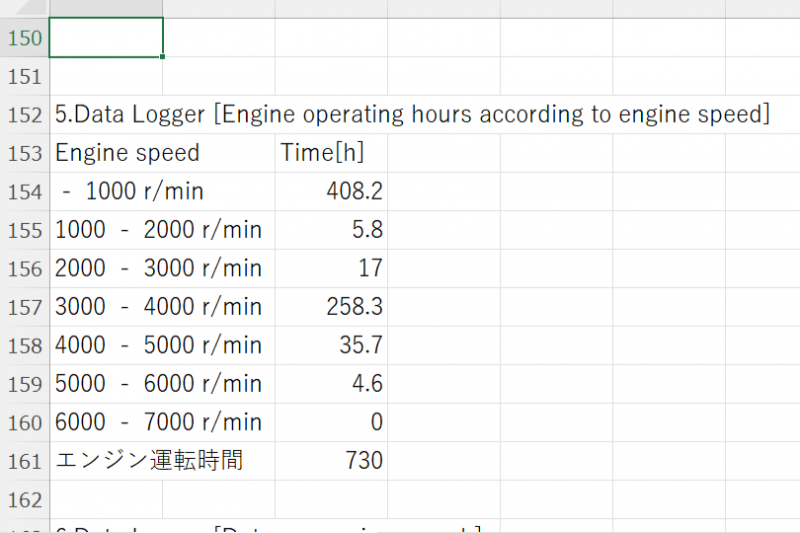Select the row 150 header
The width and height of the screenshot is (800, 533).
pos(24,38)
